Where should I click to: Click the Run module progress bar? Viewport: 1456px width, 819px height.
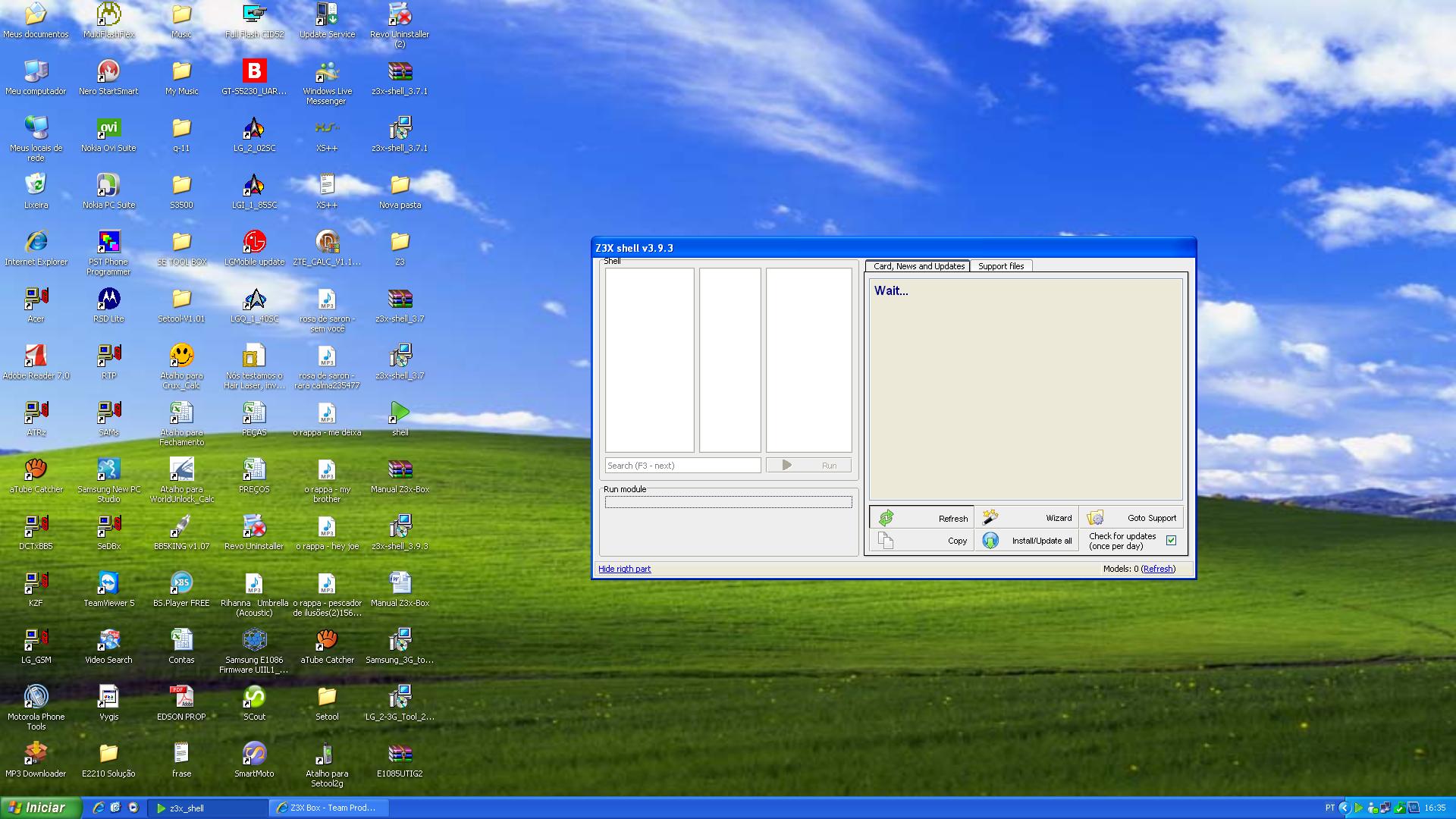pos(728,502)
